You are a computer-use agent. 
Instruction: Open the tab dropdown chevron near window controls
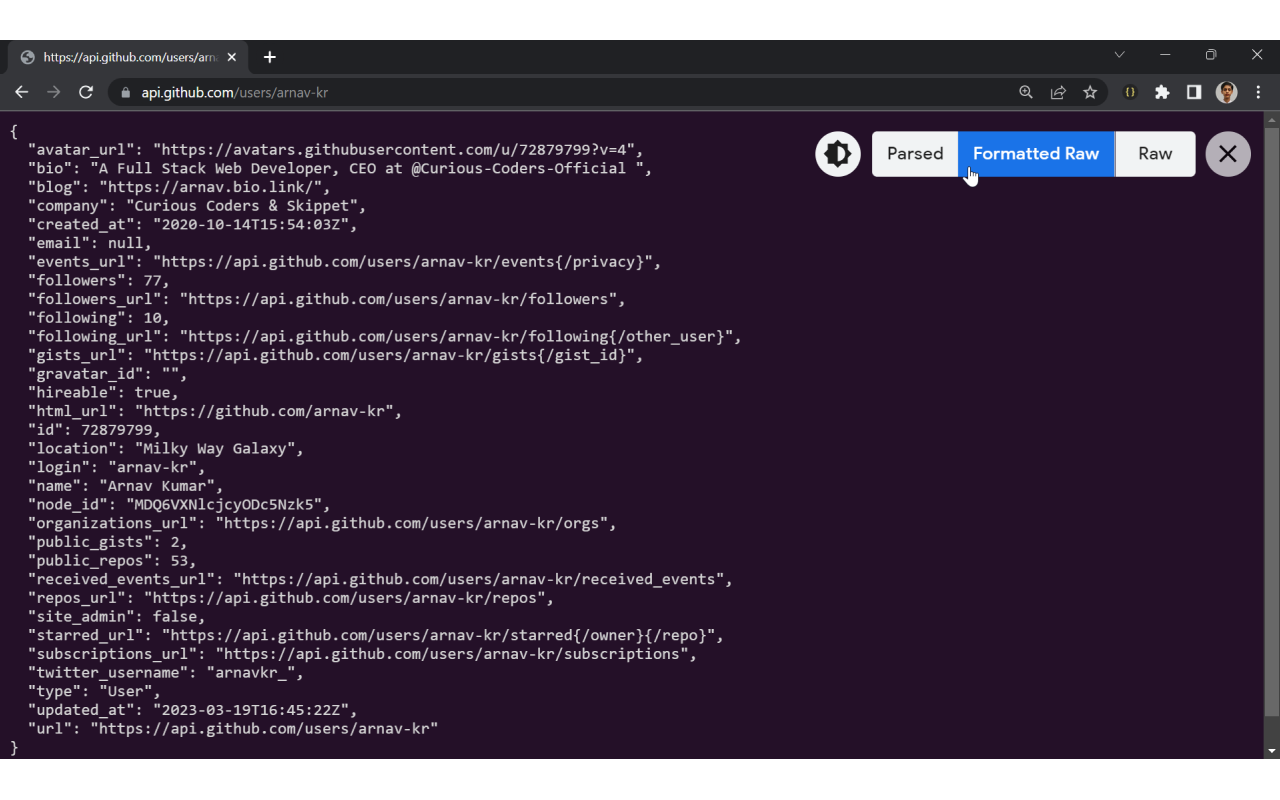click(x=1119, y=54)
